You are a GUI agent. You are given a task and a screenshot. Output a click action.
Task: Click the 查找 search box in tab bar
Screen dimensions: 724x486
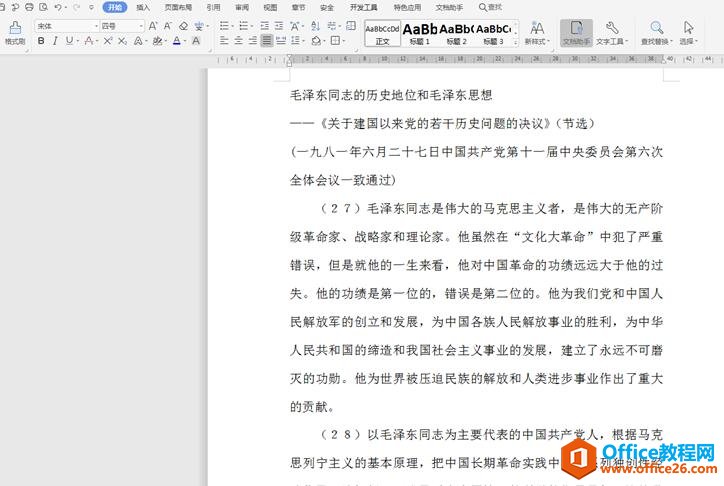[x=491, y=7]
